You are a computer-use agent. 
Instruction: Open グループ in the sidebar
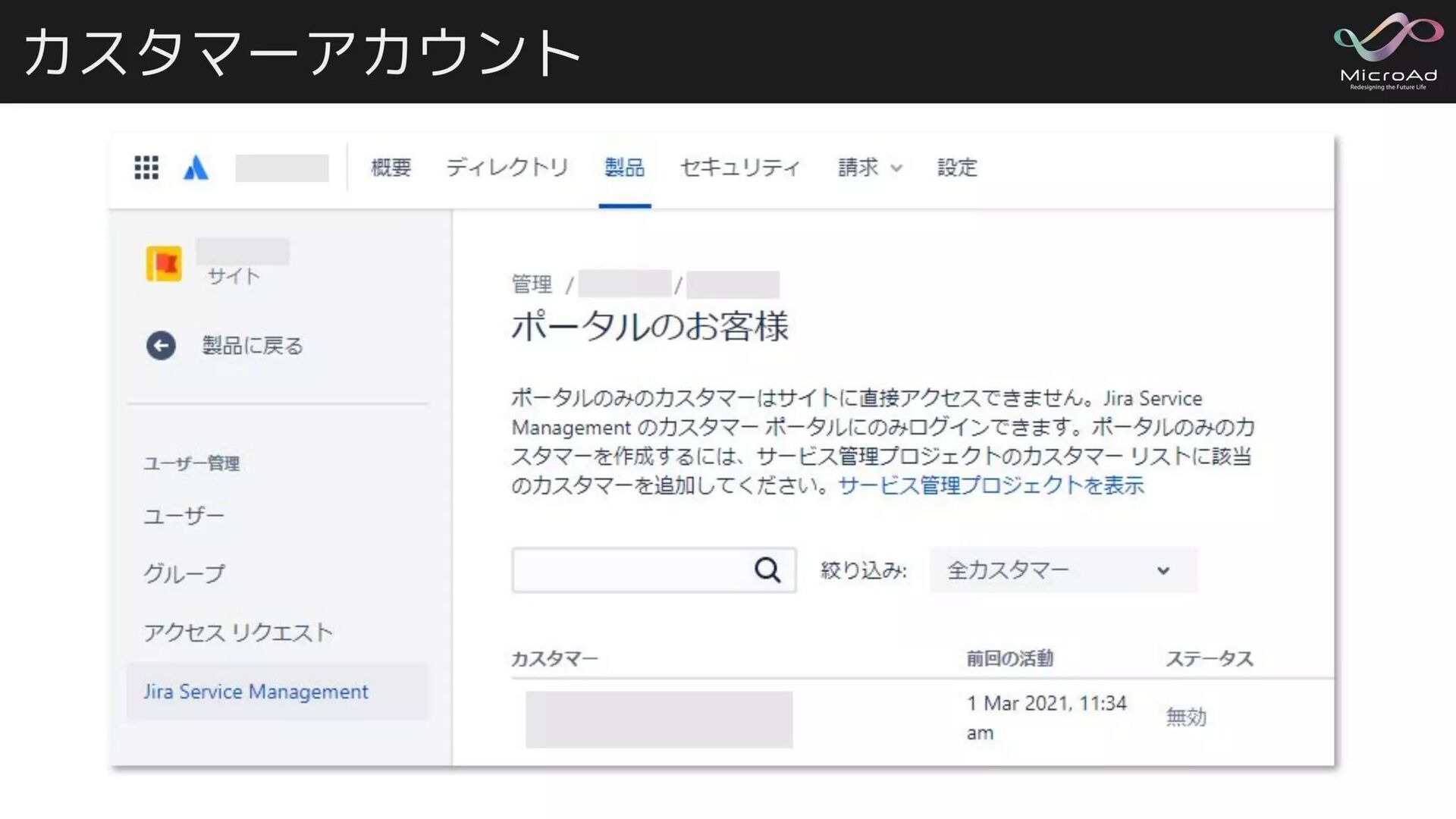click(184, 573)
